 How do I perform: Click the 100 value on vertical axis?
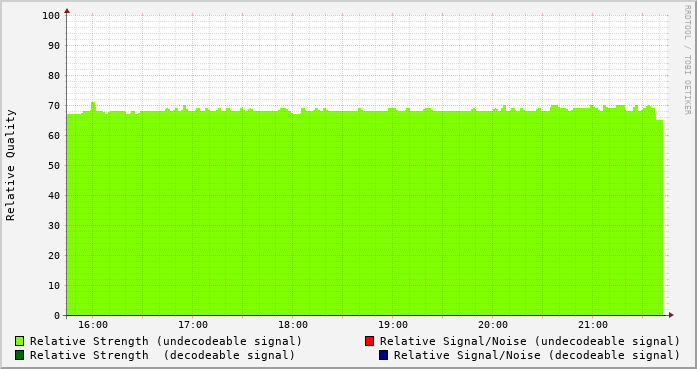point(51,16)
